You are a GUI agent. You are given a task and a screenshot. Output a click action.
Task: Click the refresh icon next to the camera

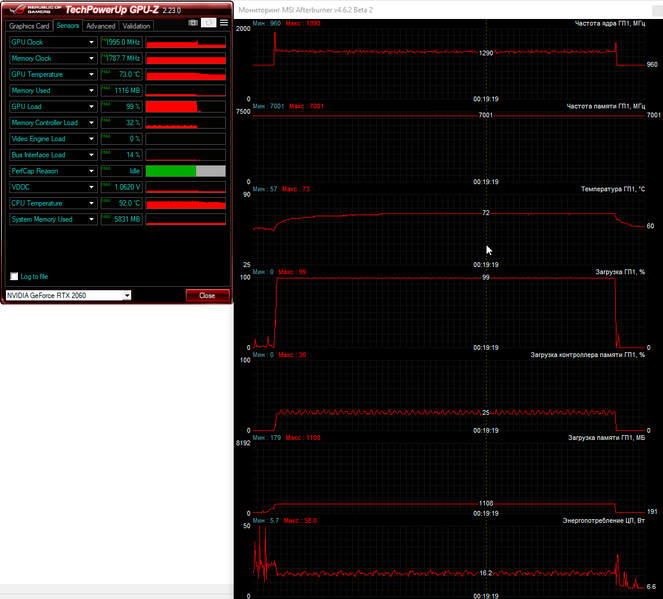(208, 23)
